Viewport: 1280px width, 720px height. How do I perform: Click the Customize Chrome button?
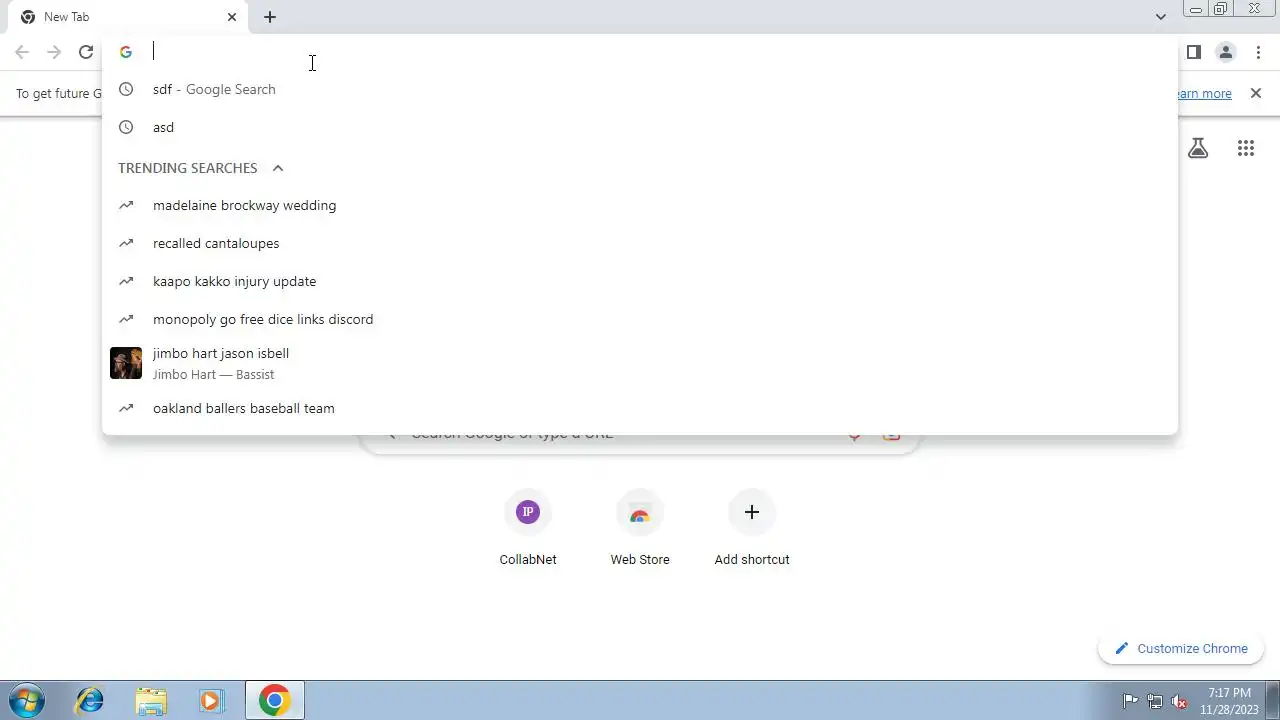click(x=1181, y=648)
